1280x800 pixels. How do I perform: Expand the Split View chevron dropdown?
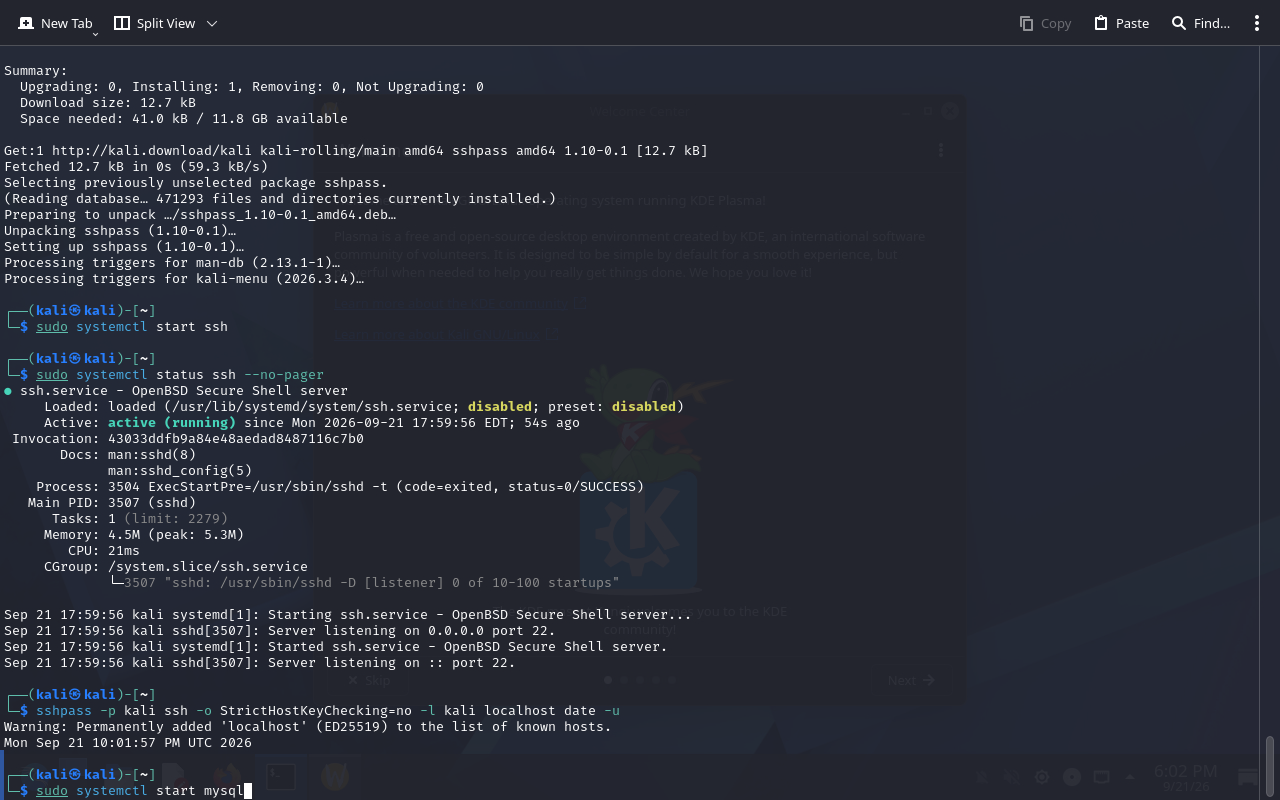[212, 23]
